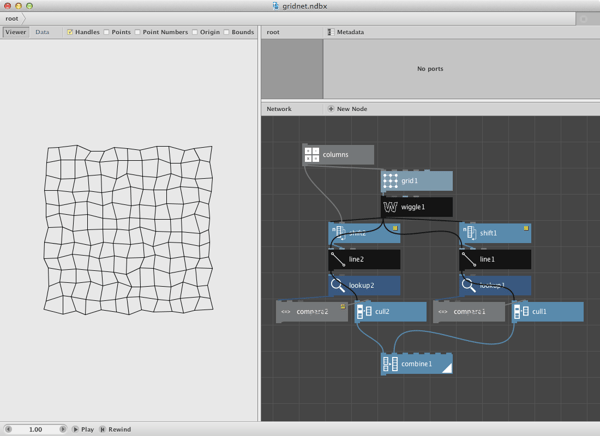Click the shift2 node icon

(x=338, y=233)
